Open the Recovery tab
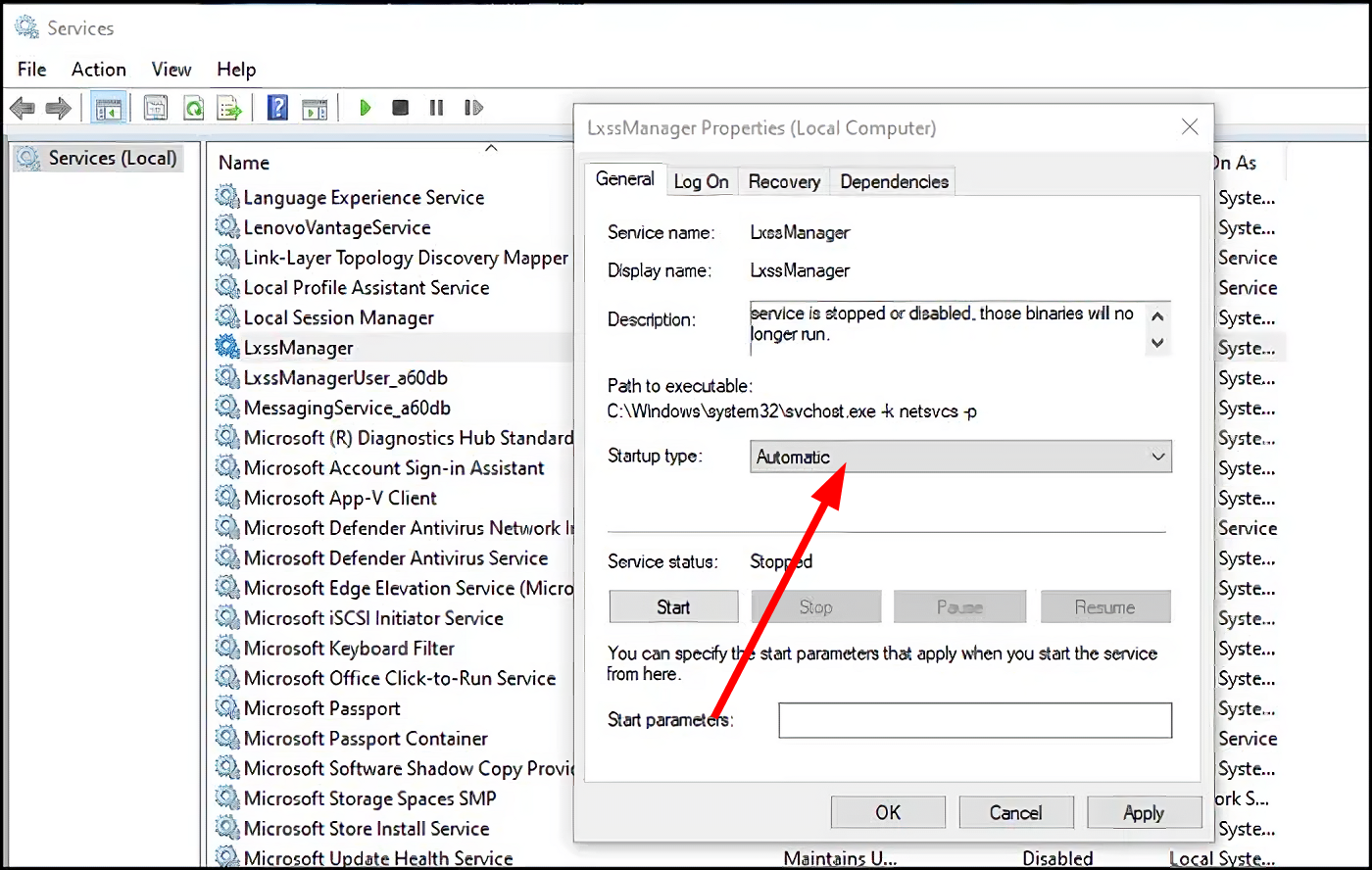This screenshot has width=1372, height=870. coord(784,181)
